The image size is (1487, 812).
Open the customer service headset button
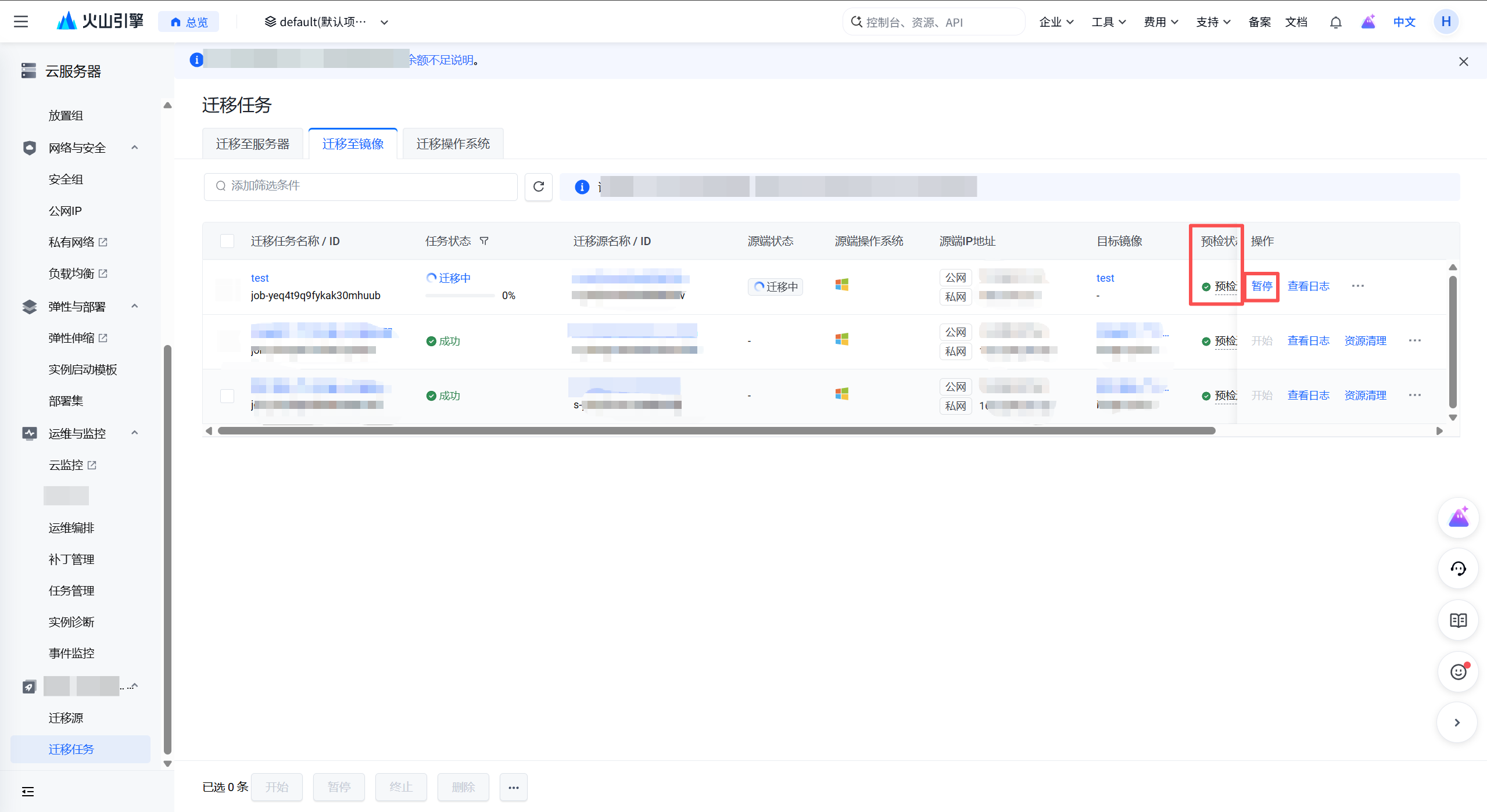tap(1458, 569)
